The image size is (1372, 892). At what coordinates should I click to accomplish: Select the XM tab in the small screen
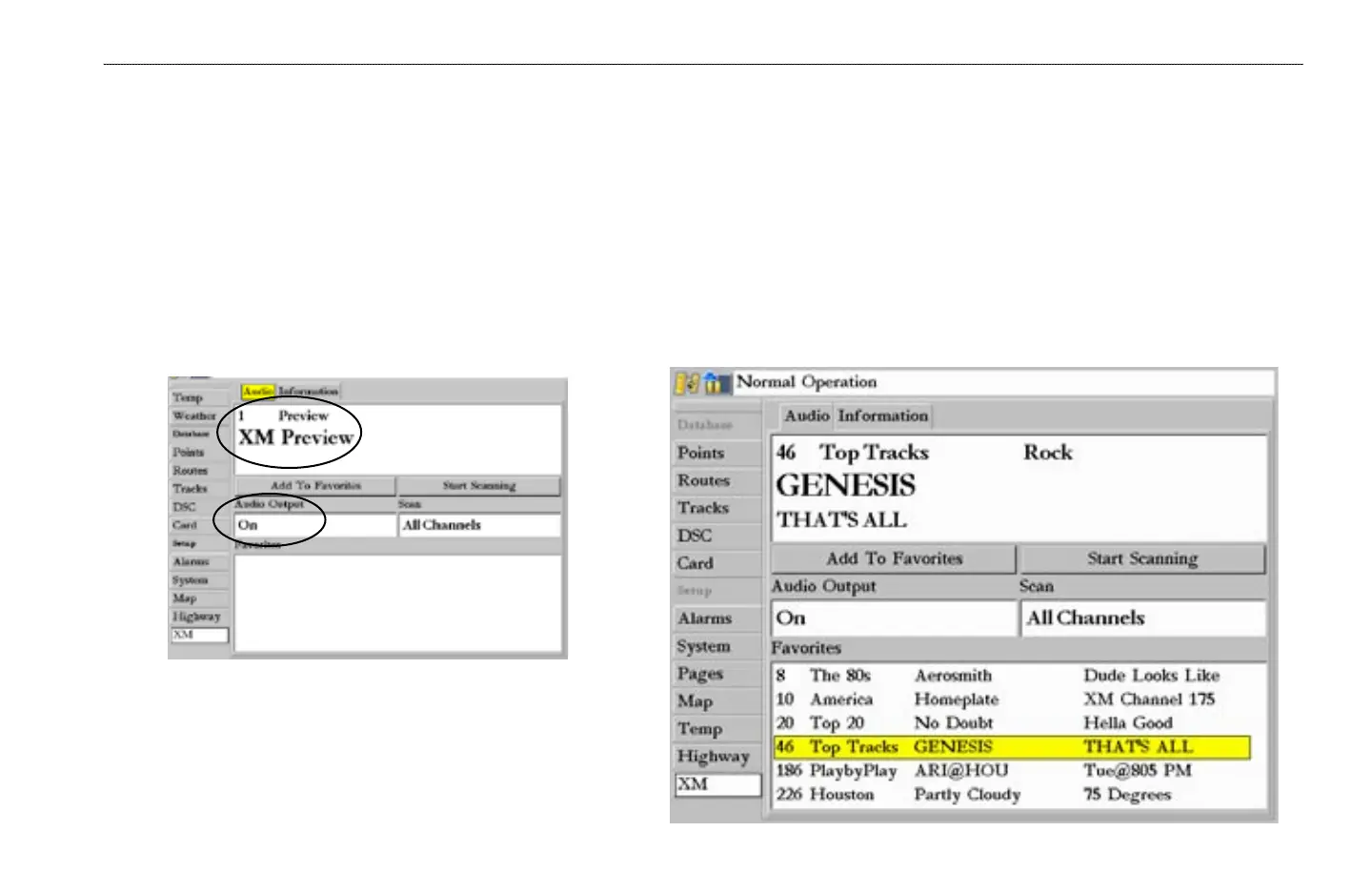click(x=199, y=635)
